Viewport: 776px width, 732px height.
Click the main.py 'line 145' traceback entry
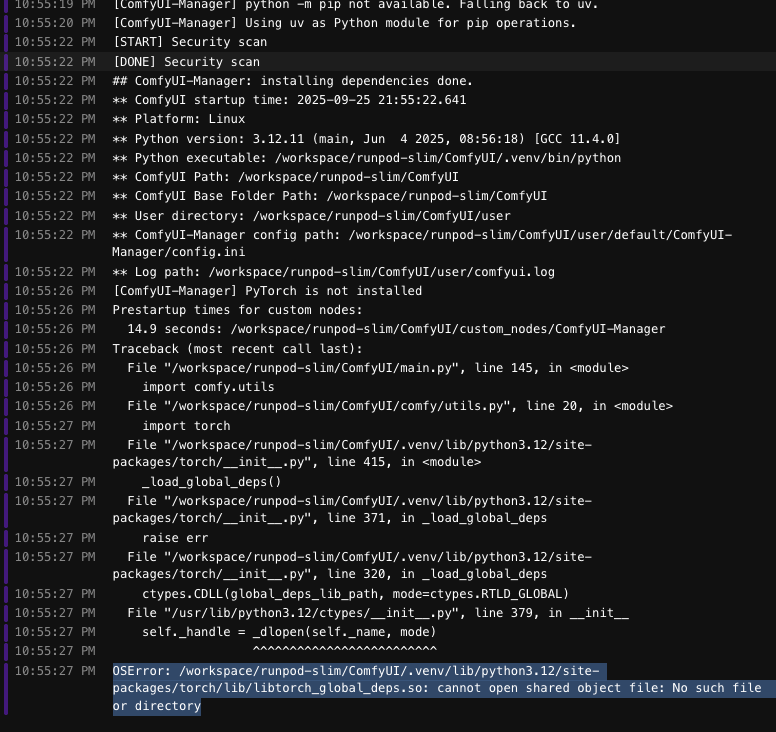coord(378,368)
